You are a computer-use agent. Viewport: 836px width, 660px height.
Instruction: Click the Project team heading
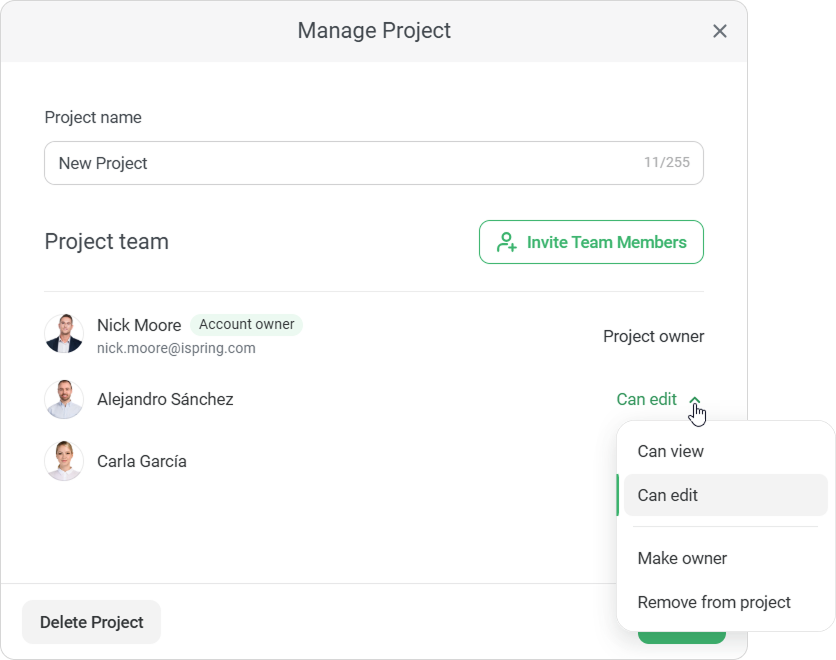click(107, 242)
